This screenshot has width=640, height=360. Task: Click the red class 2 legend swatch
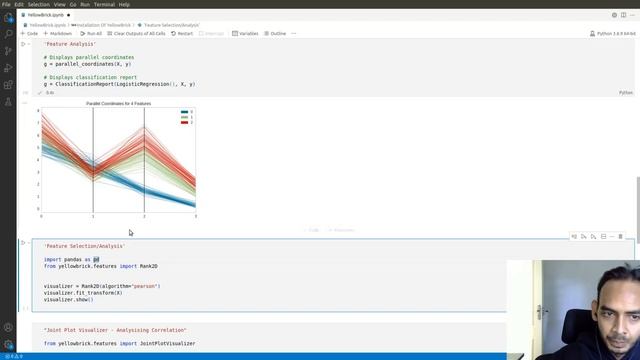click(x=184, y=122)
